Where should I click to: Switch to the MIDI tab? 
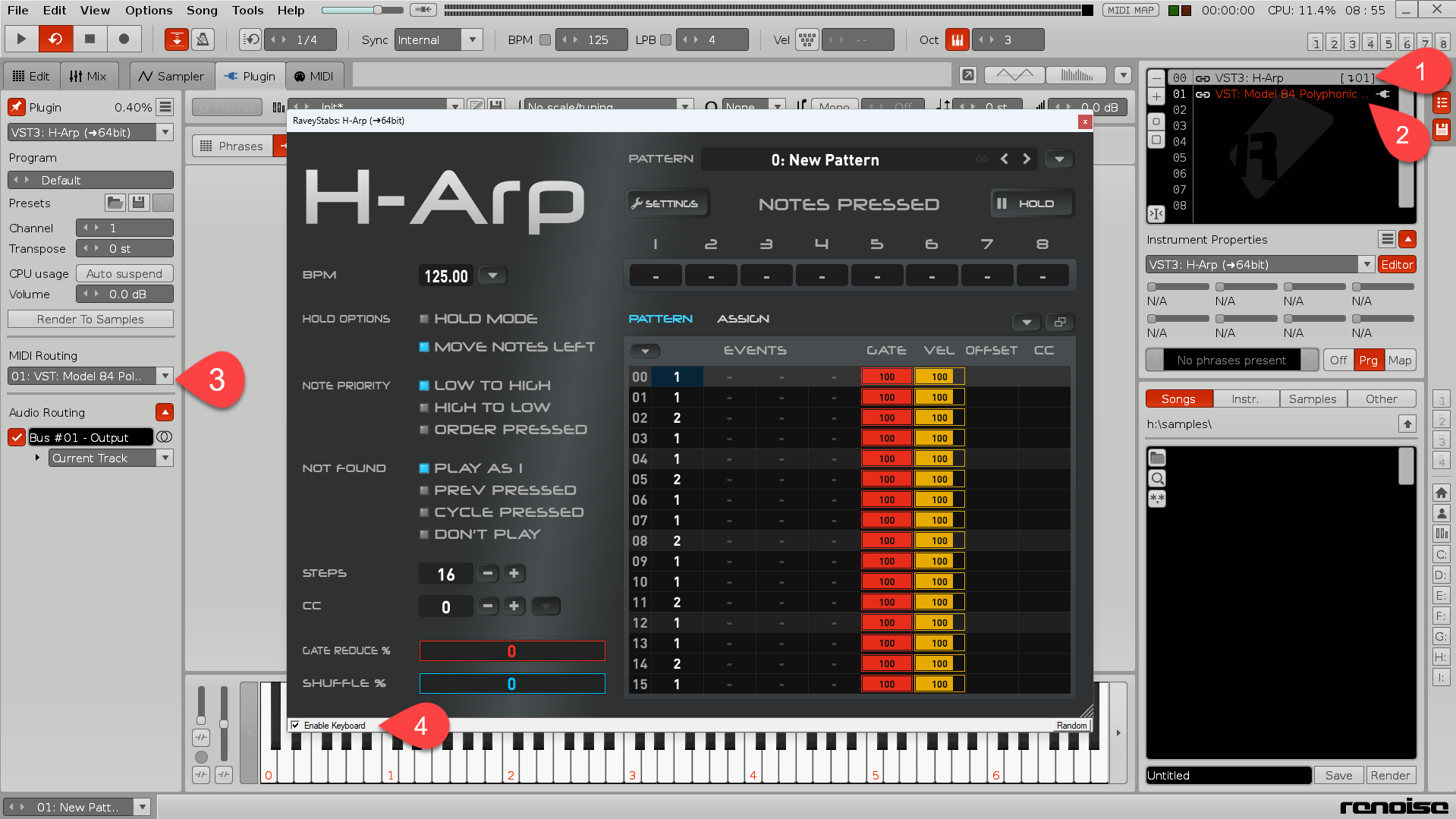coord(314,76)
